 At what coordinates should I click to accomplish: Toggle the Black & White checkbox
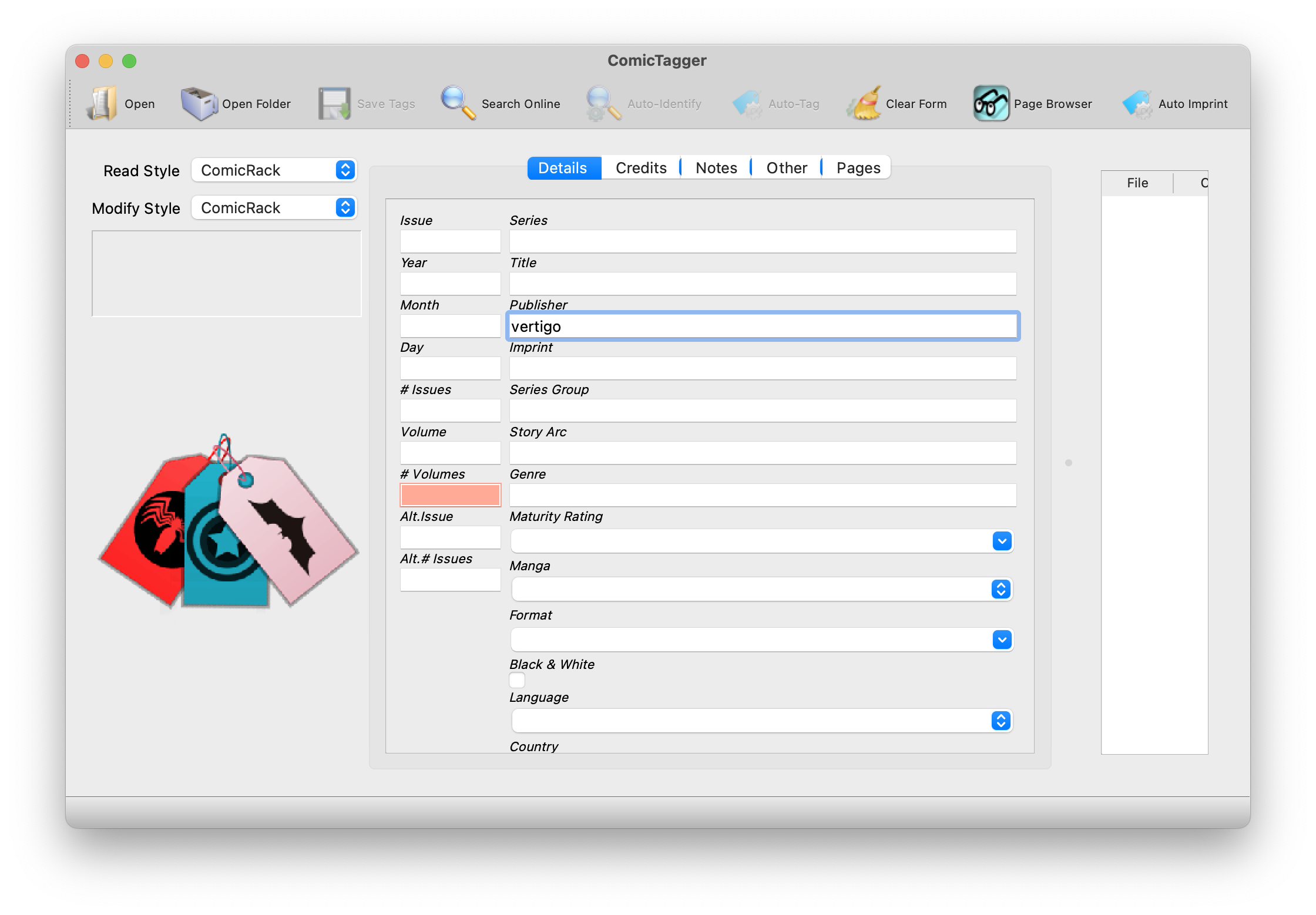pos(516,680)
